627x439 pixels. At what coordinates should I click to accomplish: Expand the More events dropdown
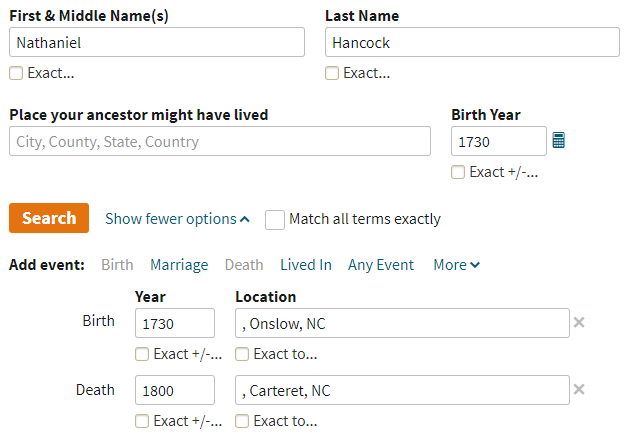[x=457, y=265]
